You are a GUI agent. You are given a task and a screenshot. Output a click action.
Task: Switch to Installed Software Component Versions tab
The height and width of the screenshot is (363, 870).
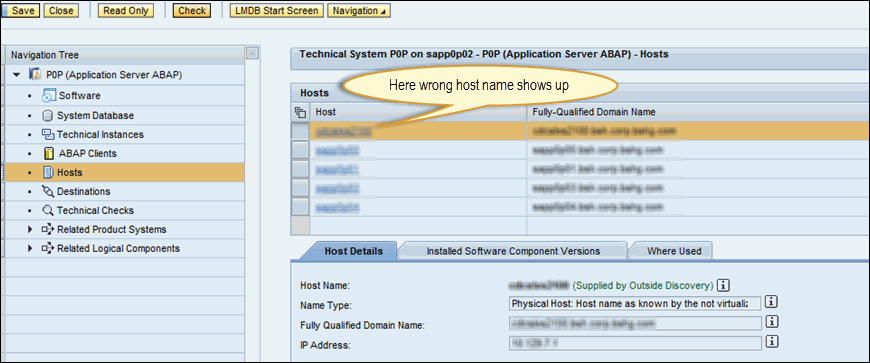tap(513, 251)
